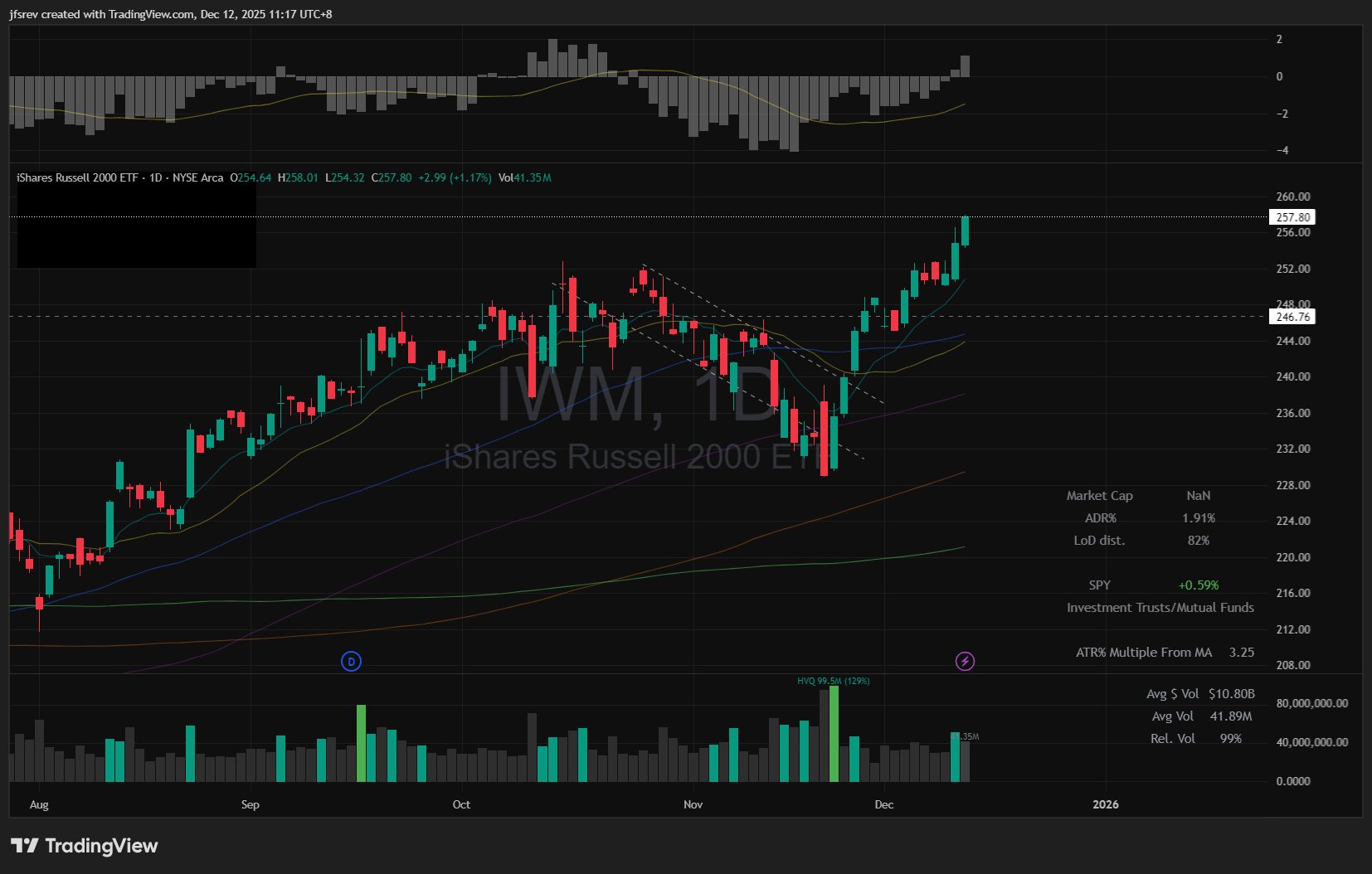
Task: Click the TradingView logo
Action: pos(85,846)
